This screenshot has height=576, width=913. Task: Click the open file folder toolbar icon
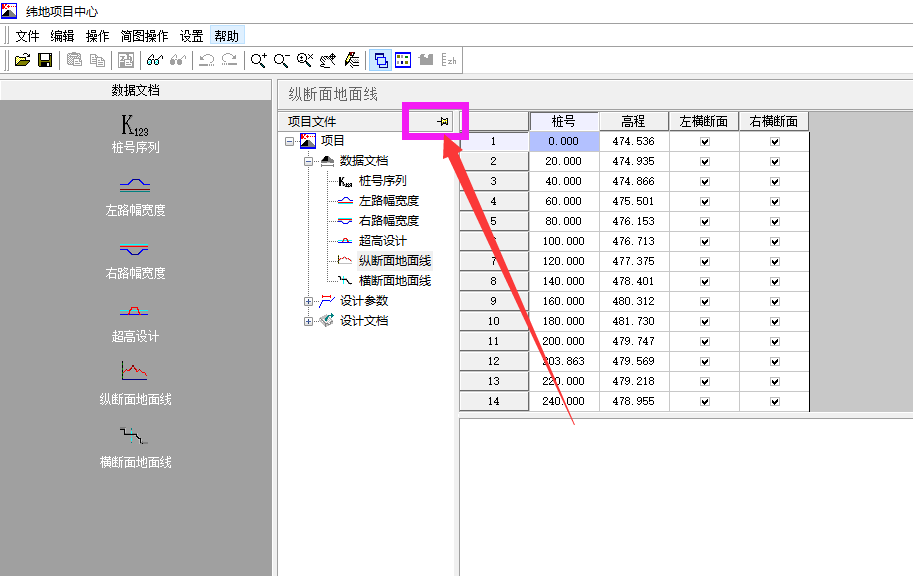(x=22, y=60)
